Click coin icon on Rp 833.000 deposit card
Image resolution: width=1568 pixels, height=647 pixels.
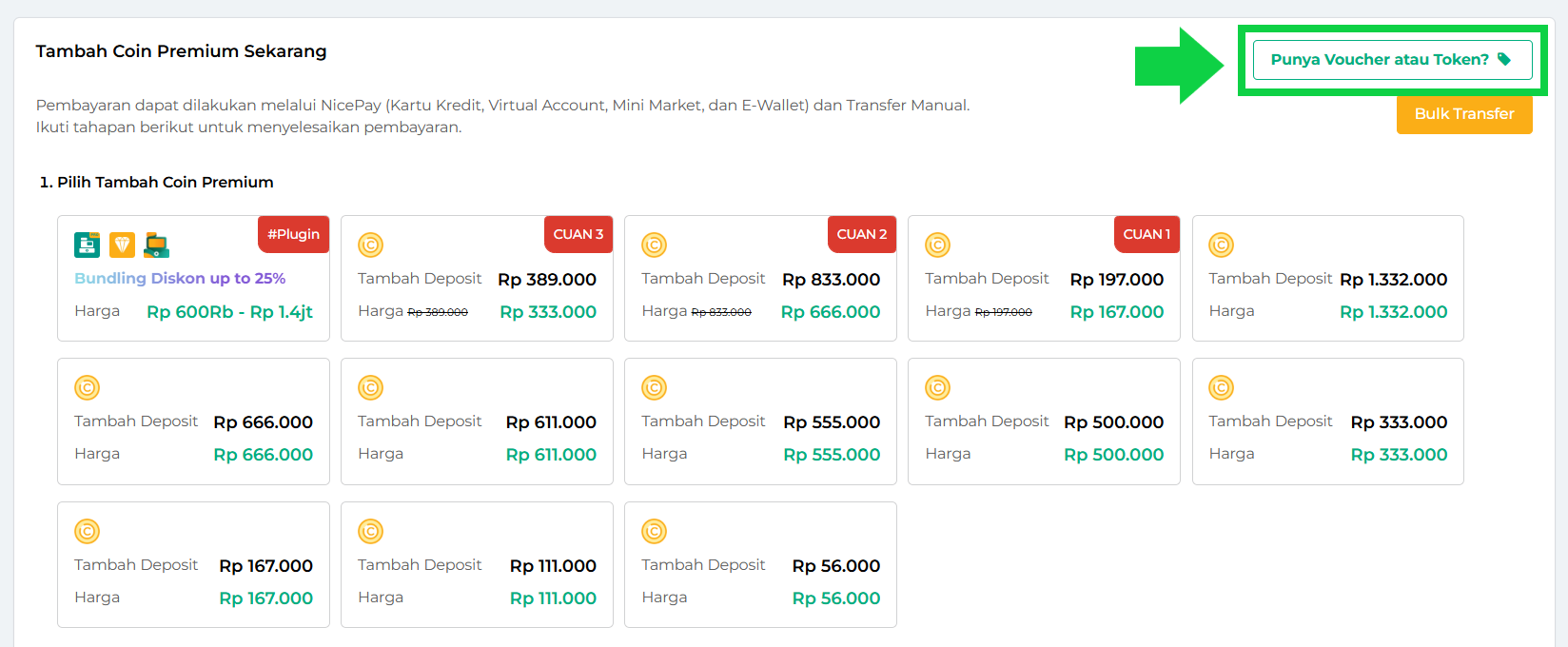coord(654,245)
